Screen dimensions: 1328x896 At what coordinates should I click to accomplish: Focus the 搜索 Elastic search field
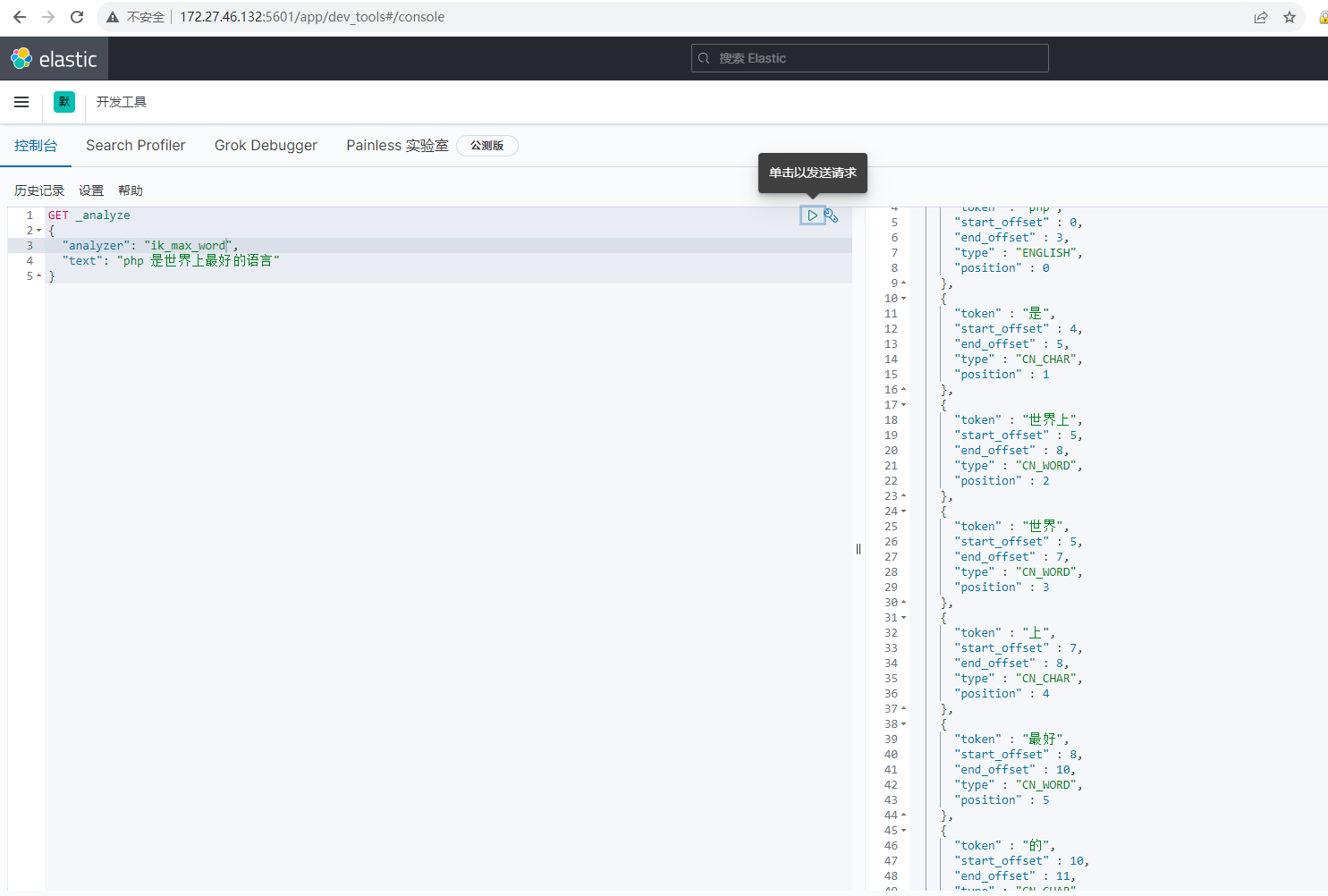coord(869,58)
